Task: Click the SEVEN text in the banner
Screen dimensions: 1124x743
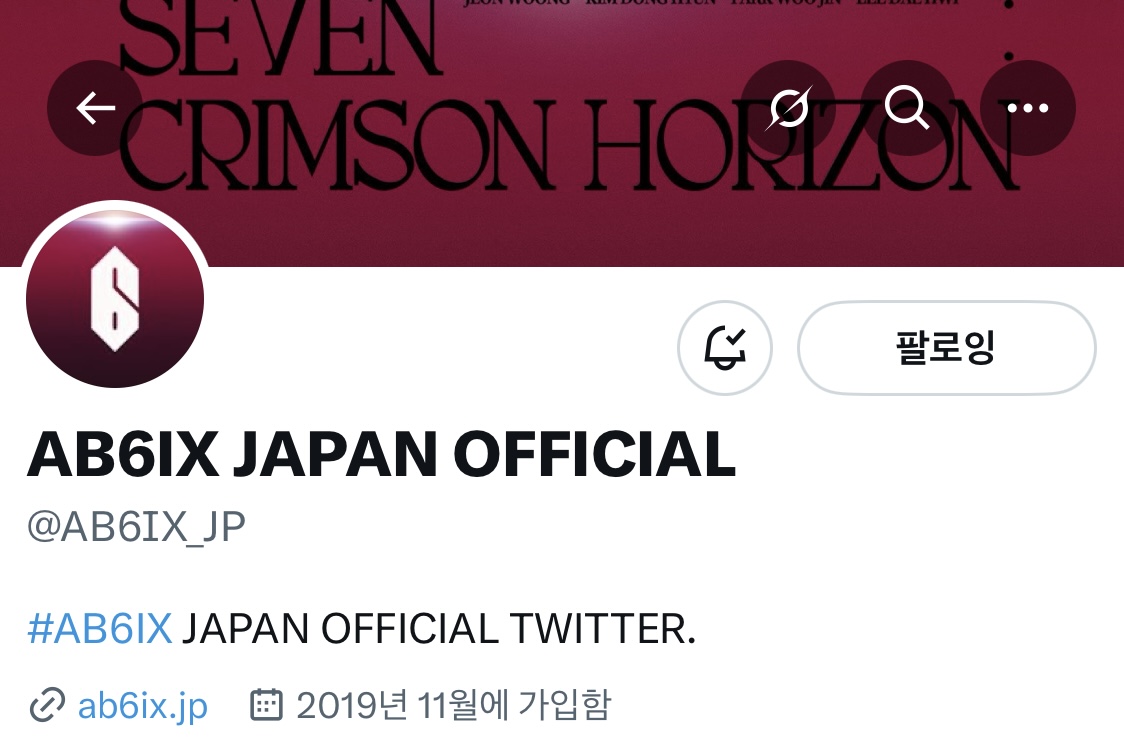Action: point(280,36)
